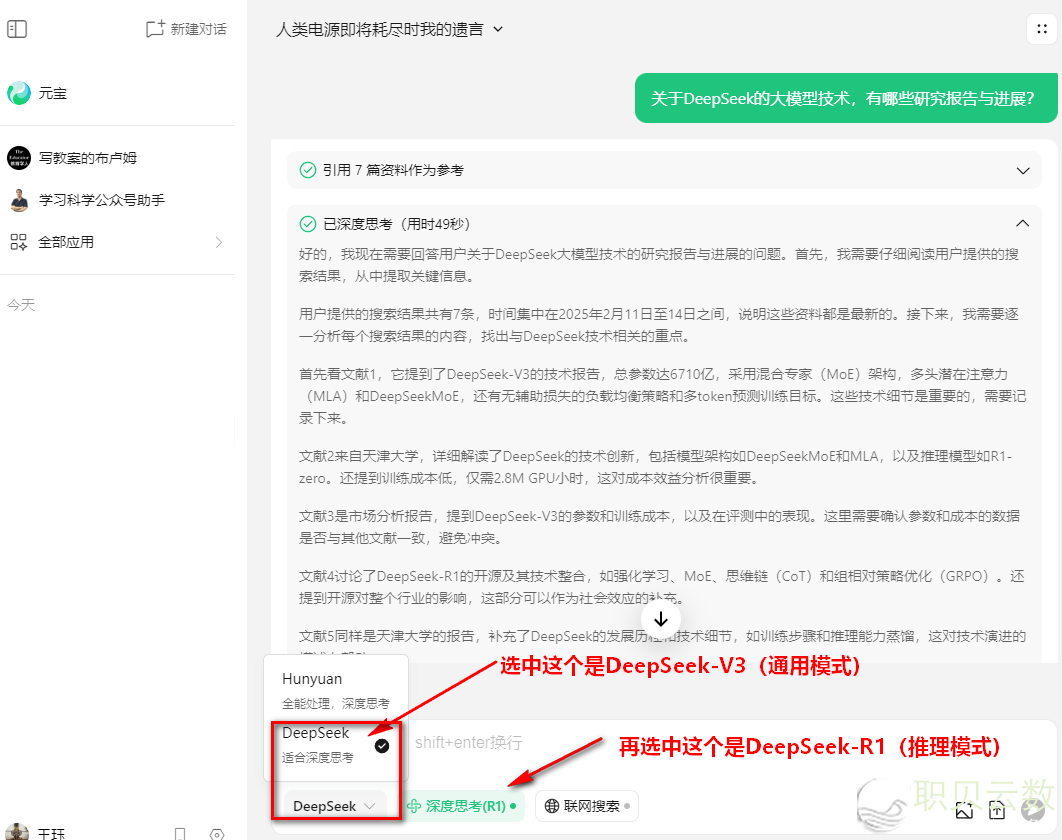Click the 元宝 logo icon
1062x840 pixels.
(19, 93)
